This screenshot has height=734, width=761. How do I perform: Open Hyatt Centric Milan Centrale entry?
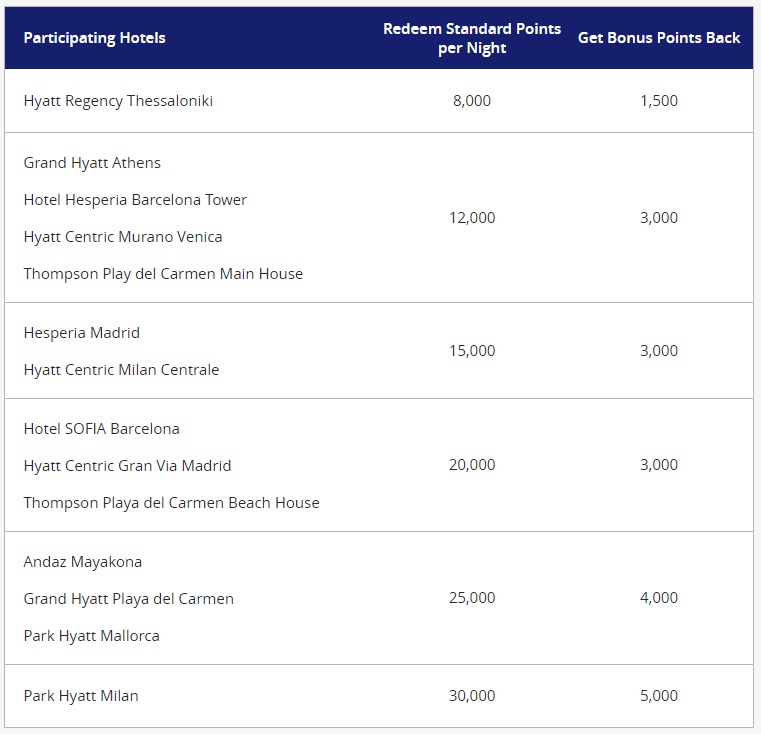point(121,370)
